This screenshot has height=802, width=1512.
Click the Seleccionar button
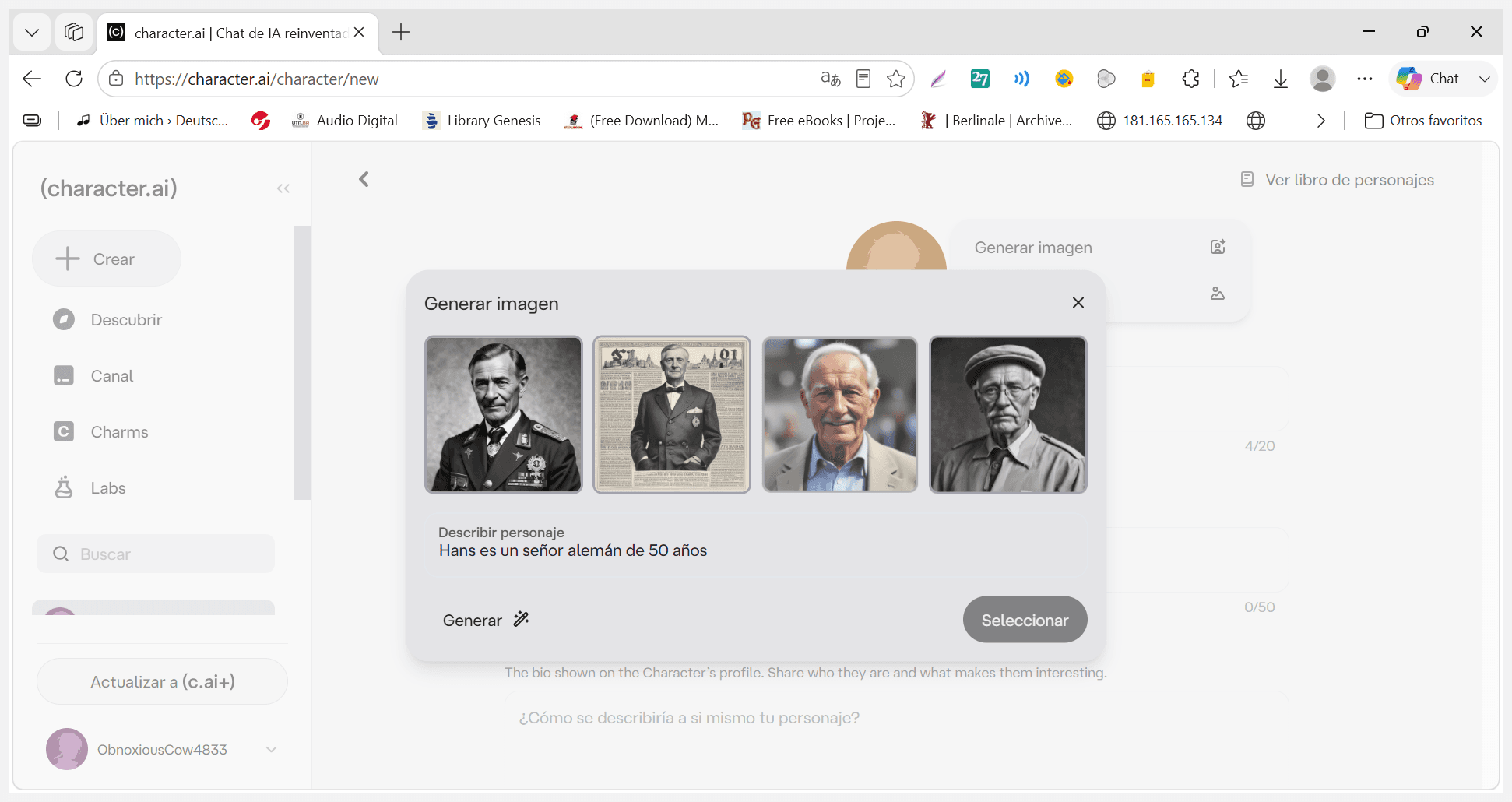coord(1025,620)
